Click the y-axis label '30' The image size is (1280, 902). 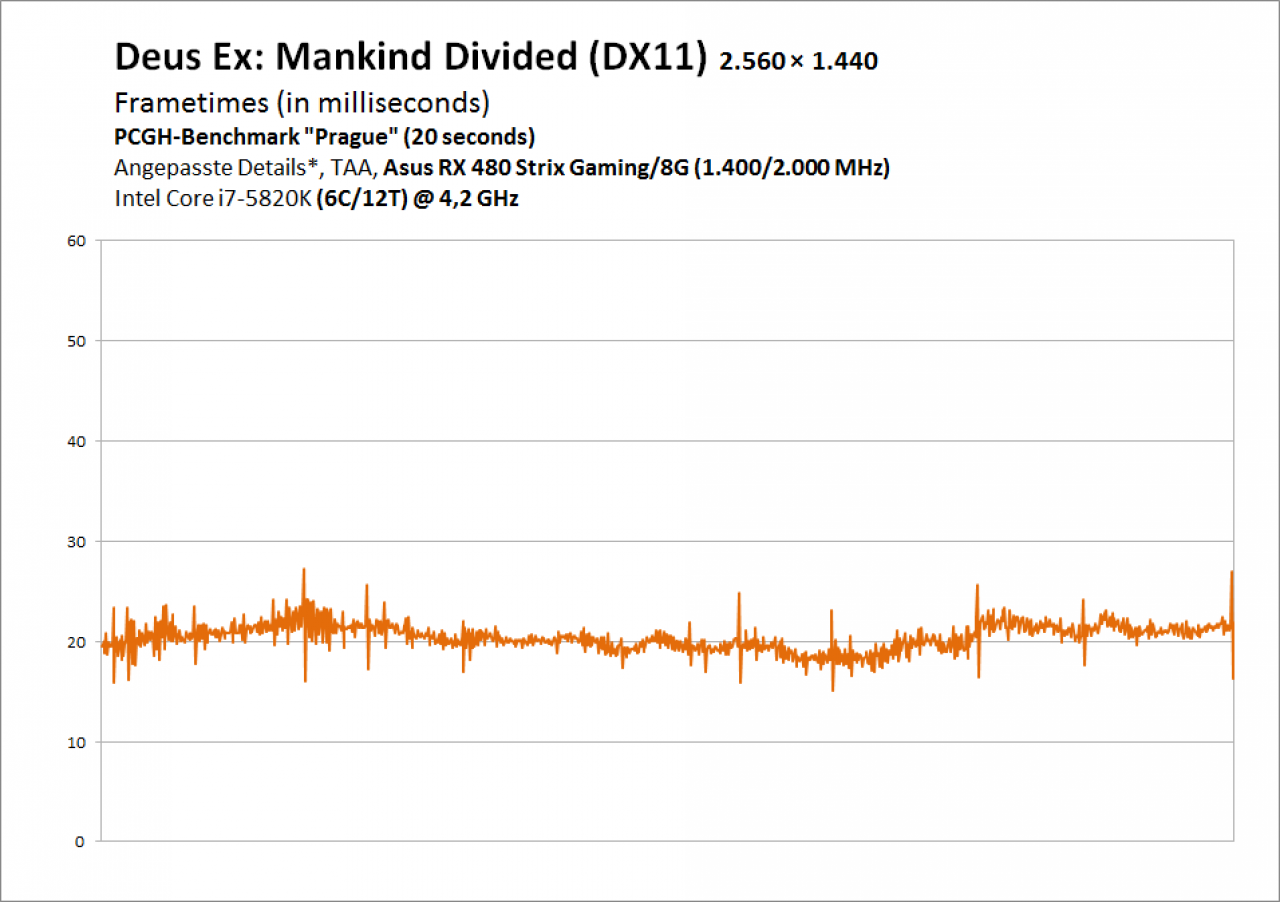coord(77,541)
